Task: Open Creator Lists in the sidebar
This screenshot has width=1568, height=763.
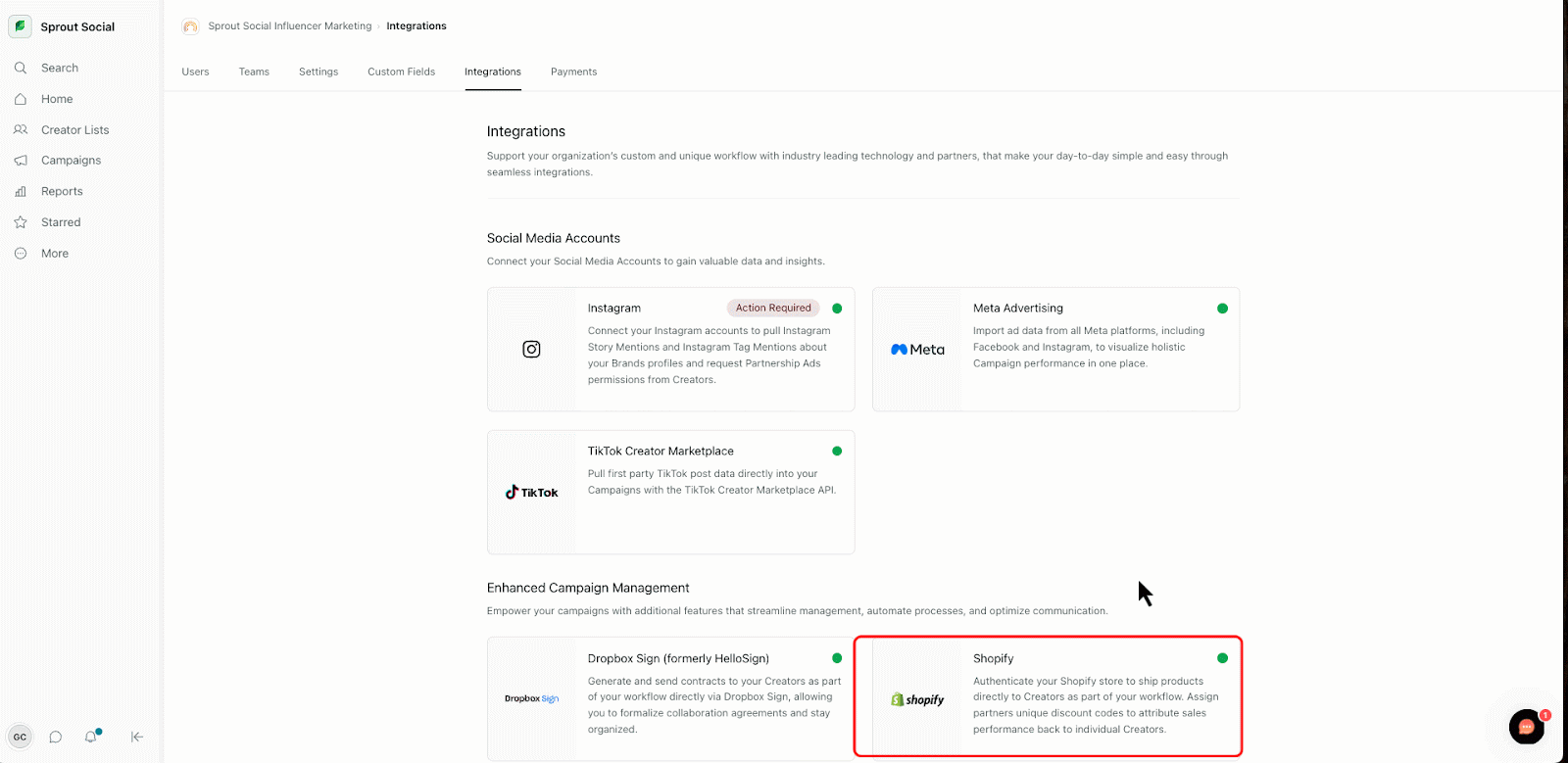Action: coord(75,129)
